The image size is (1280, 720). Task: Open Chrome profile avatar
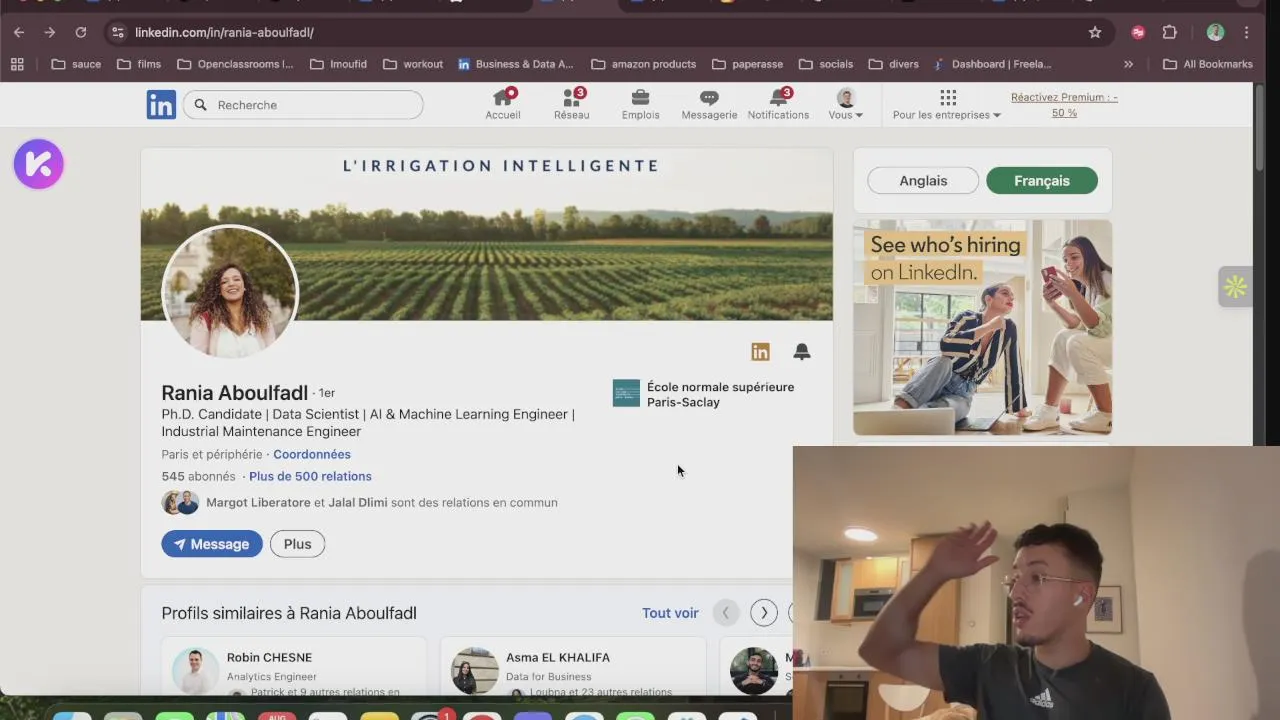coord(1215,32)
